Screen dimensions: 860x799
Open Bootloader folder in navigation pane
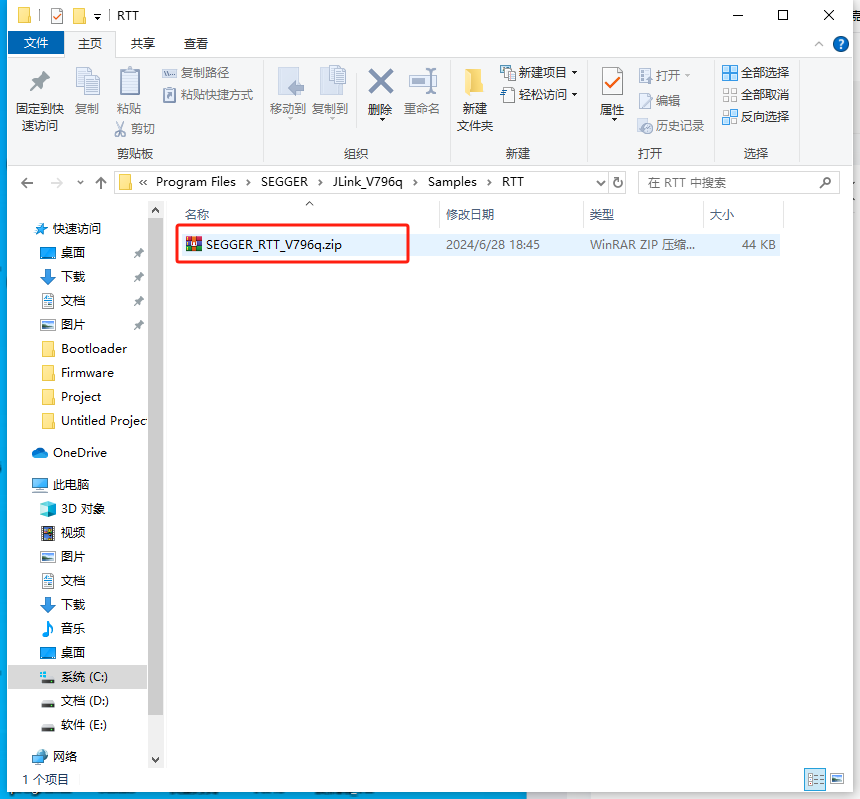pos(94,349)
